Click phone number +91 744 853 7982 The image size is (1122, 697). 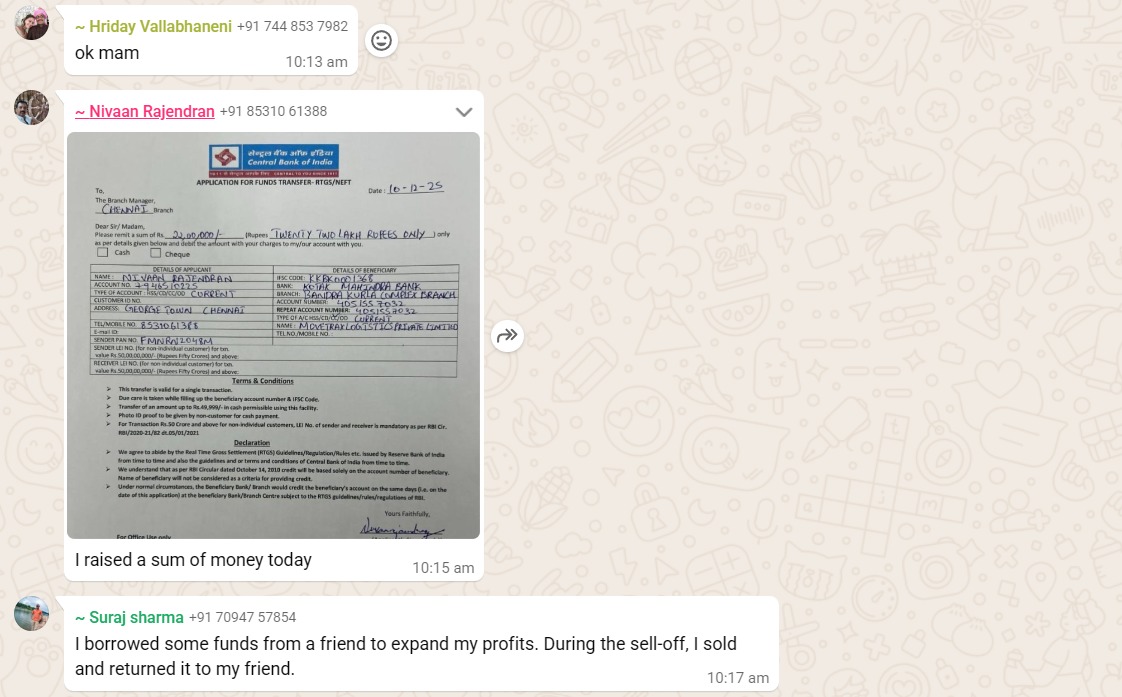[292, 26]
